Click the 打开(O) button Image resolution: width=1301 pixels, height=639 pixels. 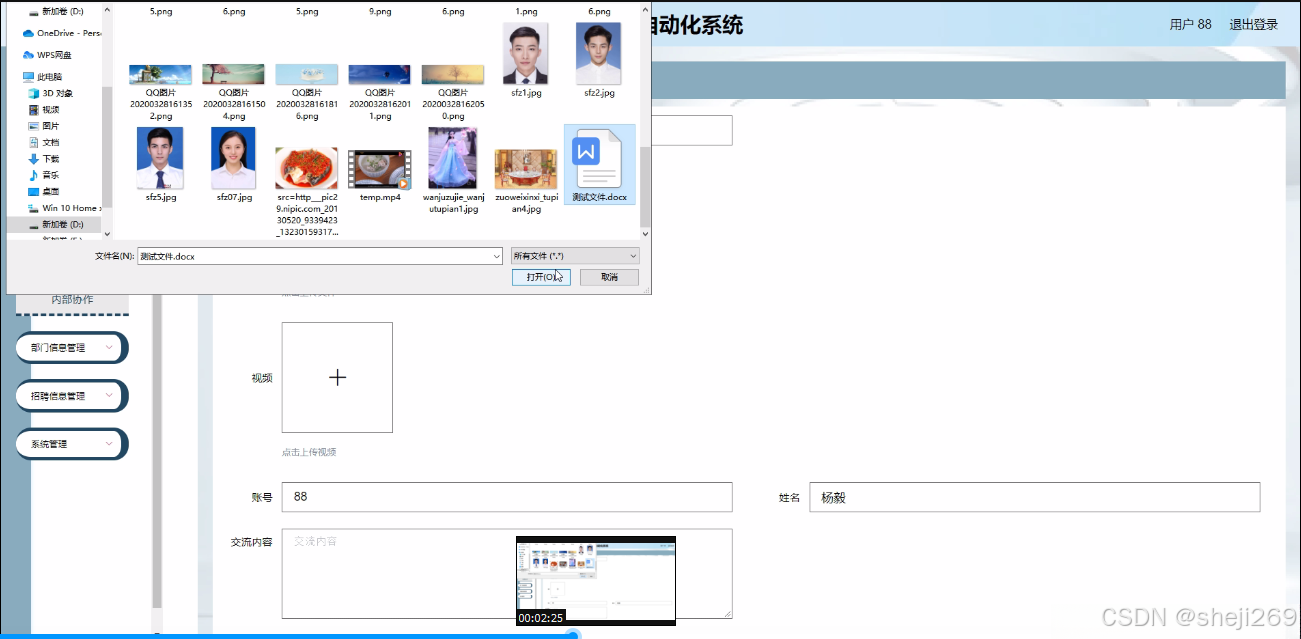point(541,277)
